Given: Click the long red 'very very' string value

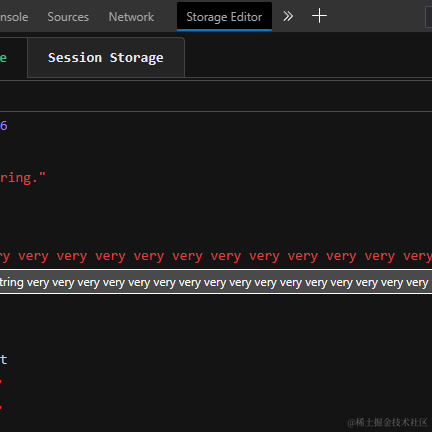Looking at the screenshot, I should [216, 256].
